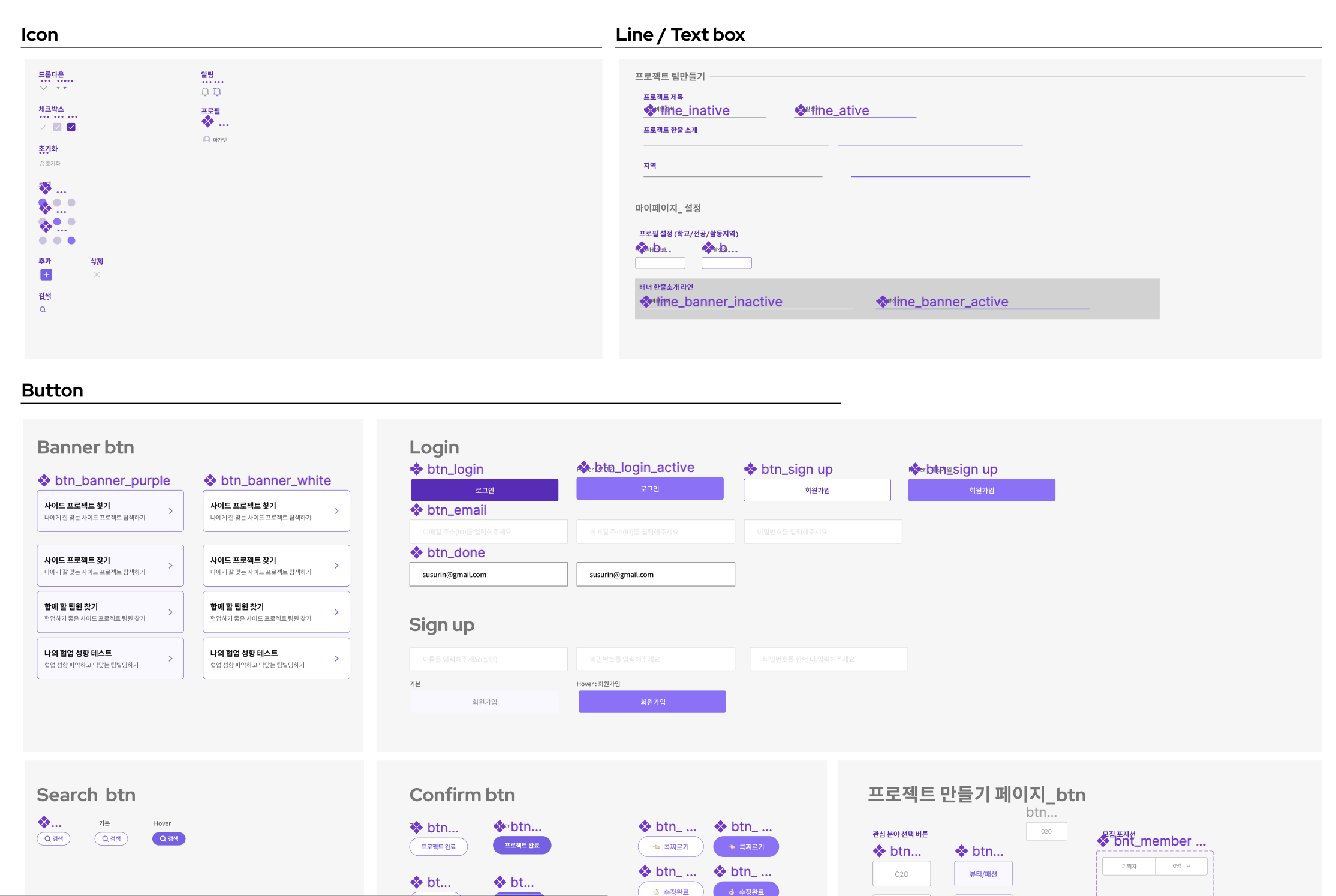Click the dark purple checked checkbox
The width and height of the screenshot is (1336, 896).
pyautogui.click(x=71, y=127)
